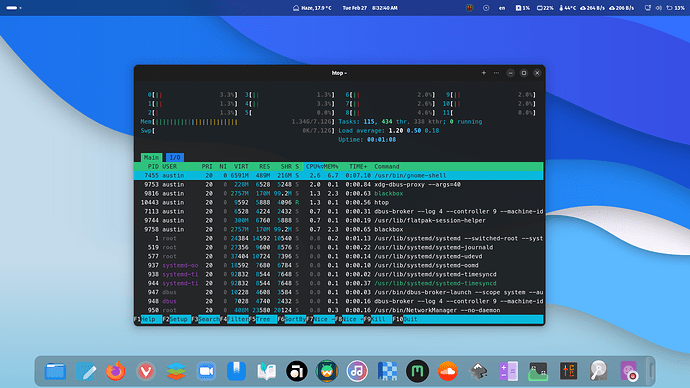Open the keyboard layout 'en' indicator

click(502, 8)
